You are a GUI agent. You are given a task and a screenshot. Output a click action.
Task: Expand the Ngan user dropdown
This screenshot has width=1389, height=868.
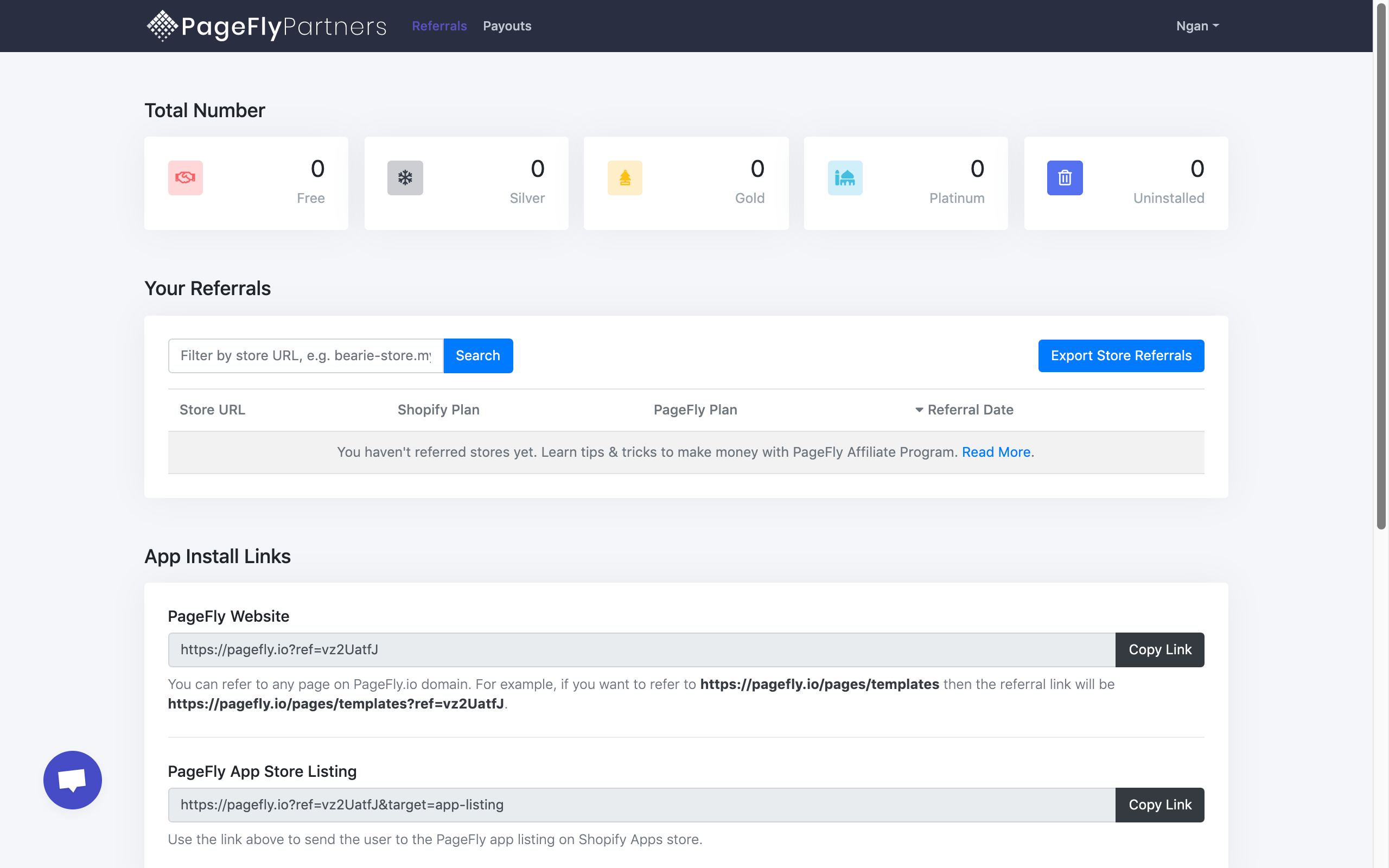[x=1197, y=26]
